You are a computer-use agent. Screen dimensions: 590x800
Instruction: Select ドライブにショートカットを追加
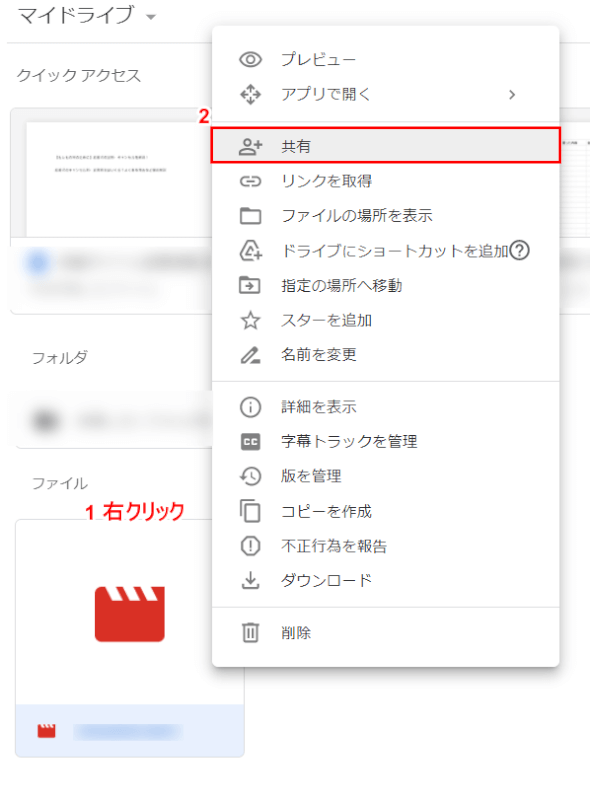(x=385, y=251)
